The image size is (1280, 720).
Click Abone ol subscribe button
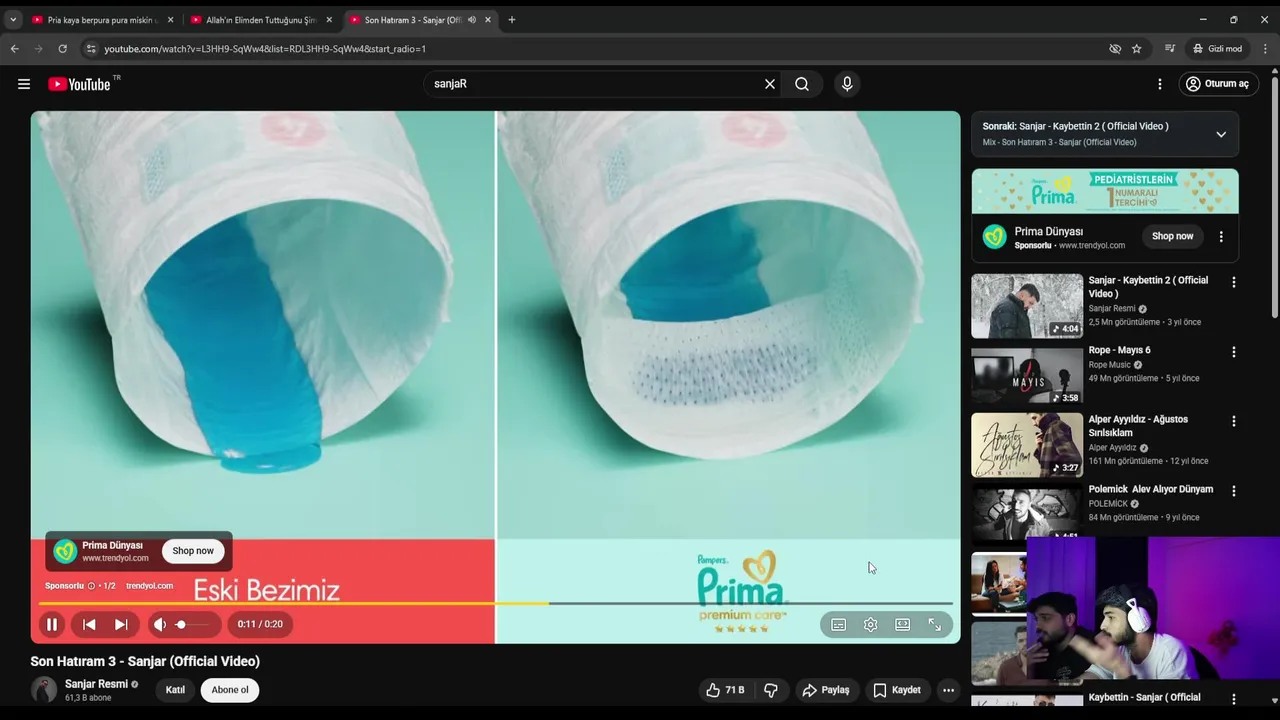[230, 690]
